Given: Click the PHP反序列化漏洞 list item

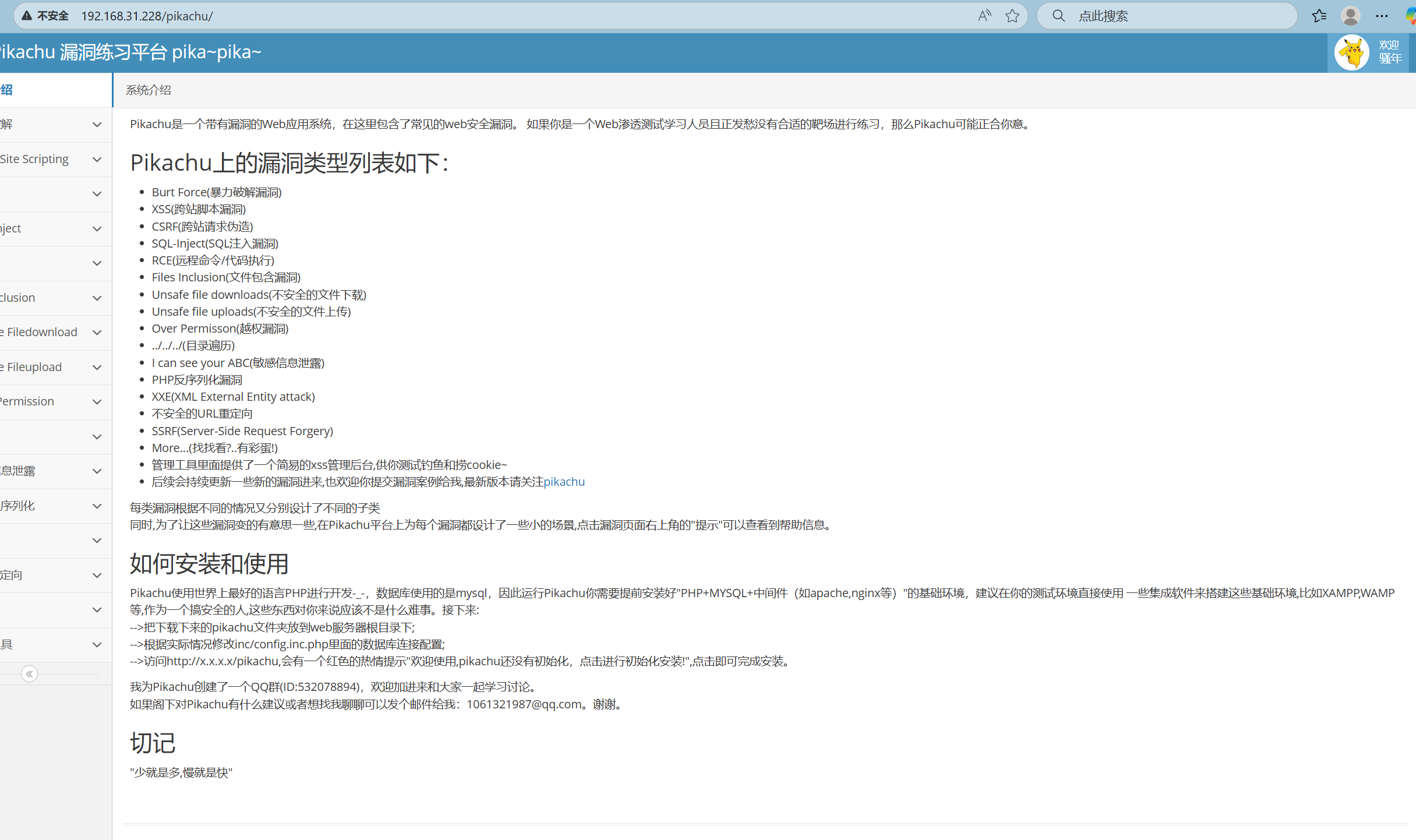Looking at the screenshot, I should [197, 380].
